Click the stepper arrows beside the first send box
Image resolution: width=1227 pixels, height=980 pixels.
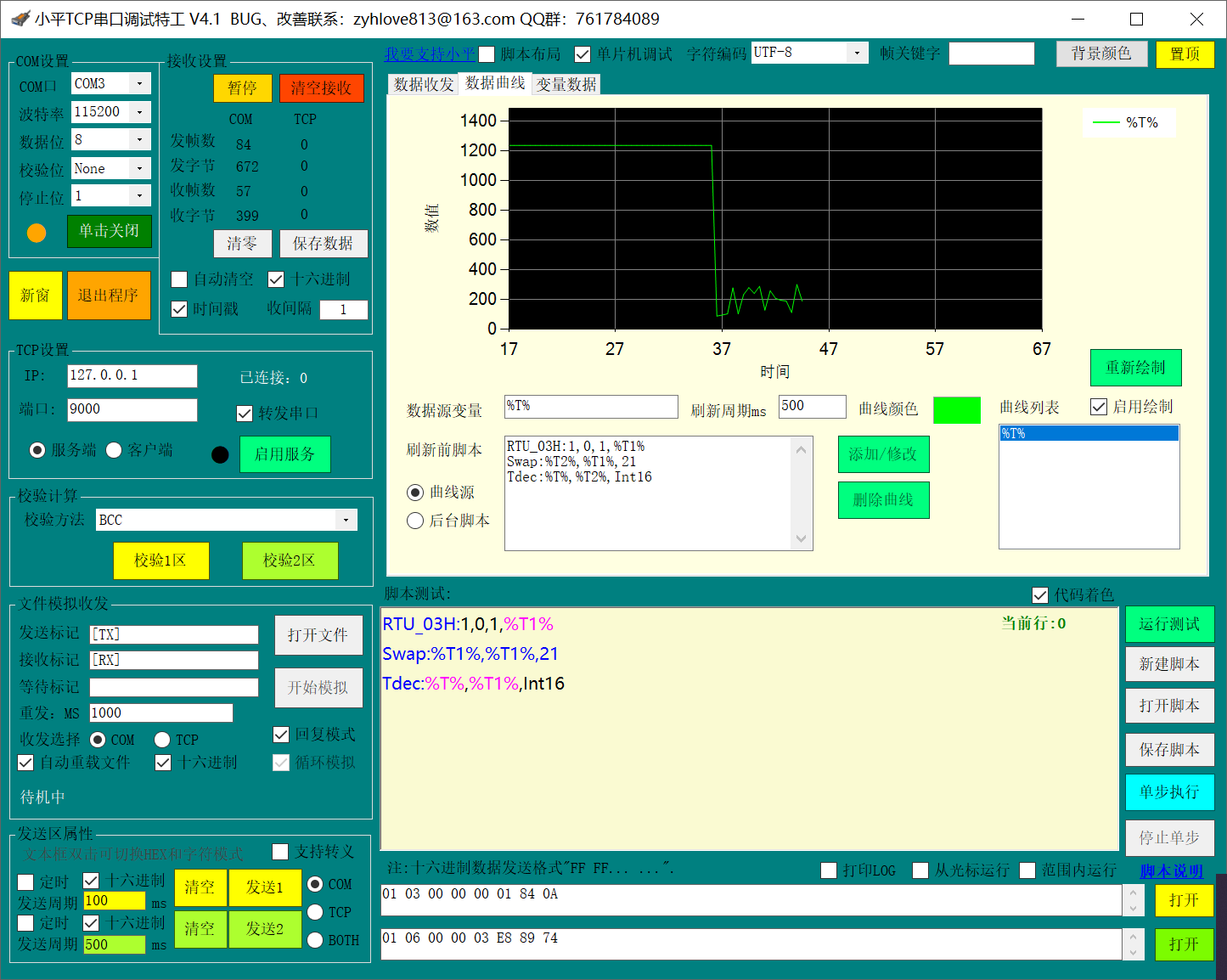[1133, 900]
